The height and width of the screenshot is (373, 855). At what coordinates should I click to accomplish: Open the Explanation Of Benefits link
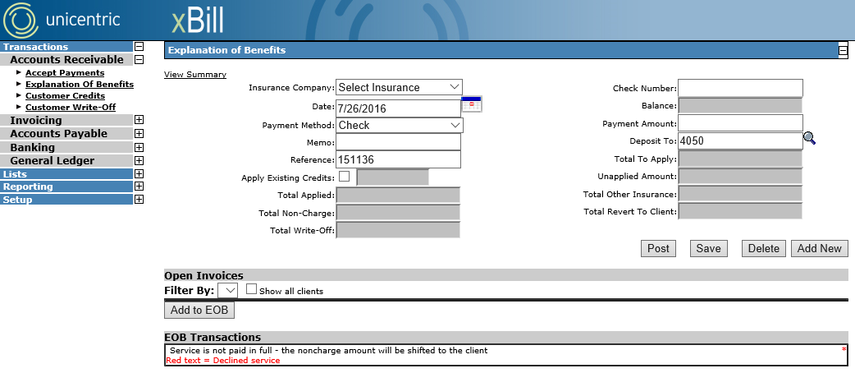(80, 84)
